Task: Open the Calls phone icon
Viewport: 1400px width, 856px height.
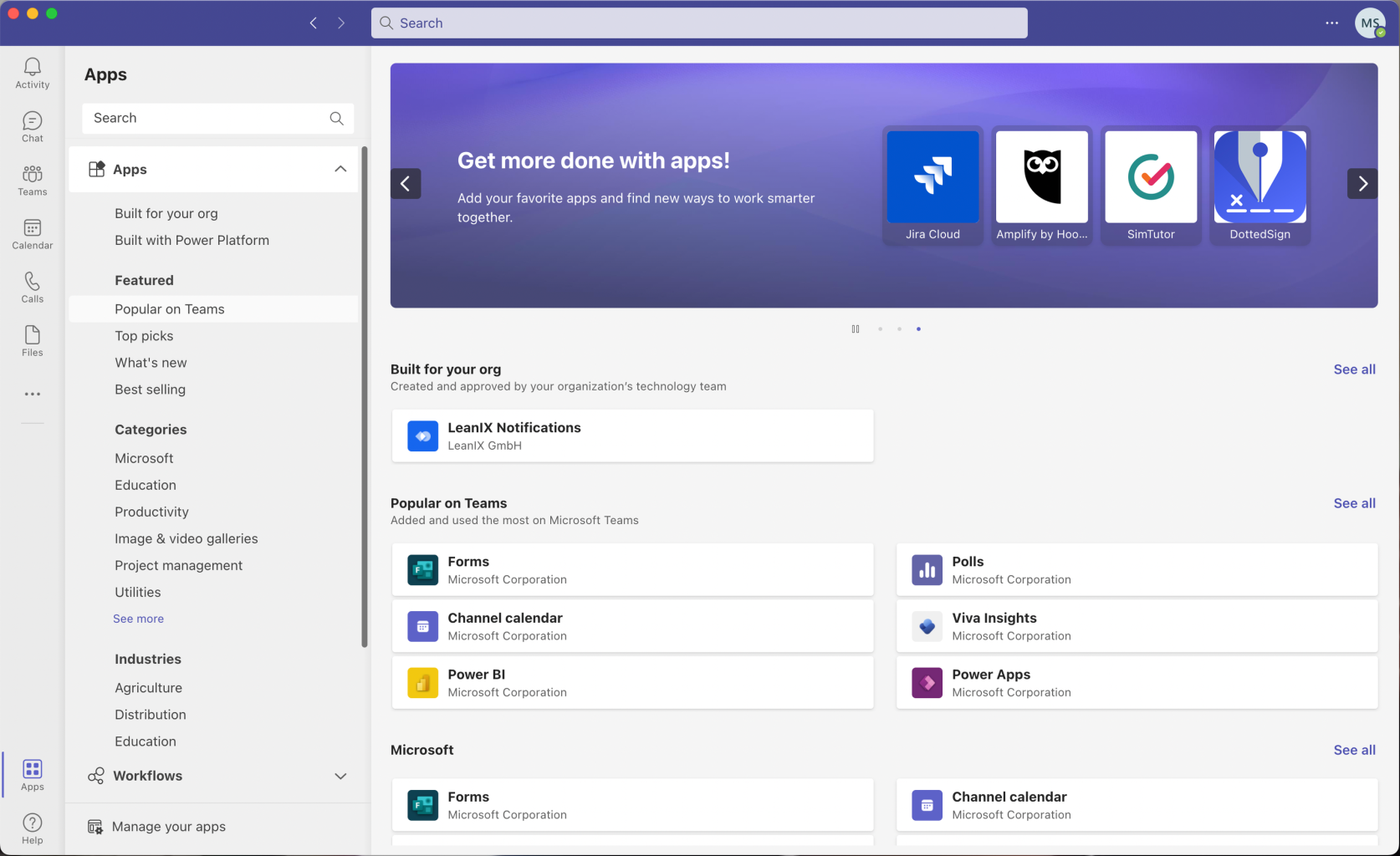Action: coord(33,287)
